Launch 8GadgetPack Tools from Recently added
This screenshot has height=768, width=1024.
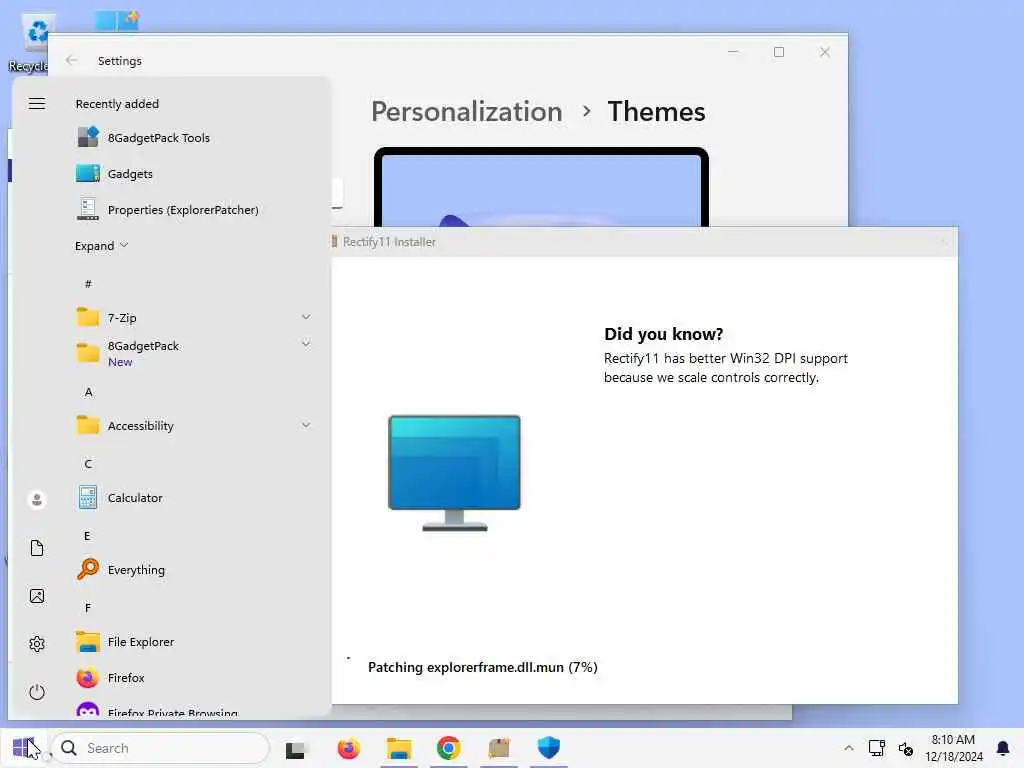point(195,138)
